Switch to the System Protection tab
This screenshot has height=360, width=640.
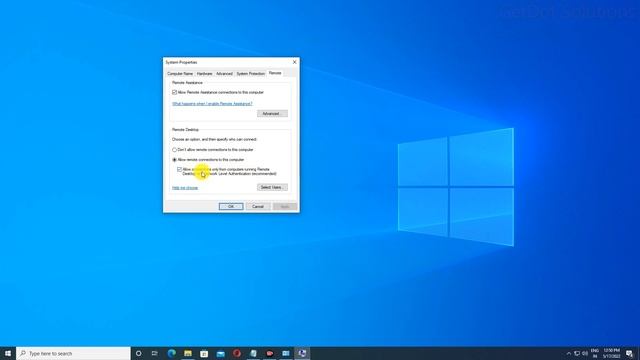pyautogui.click(x=251, y=73)
